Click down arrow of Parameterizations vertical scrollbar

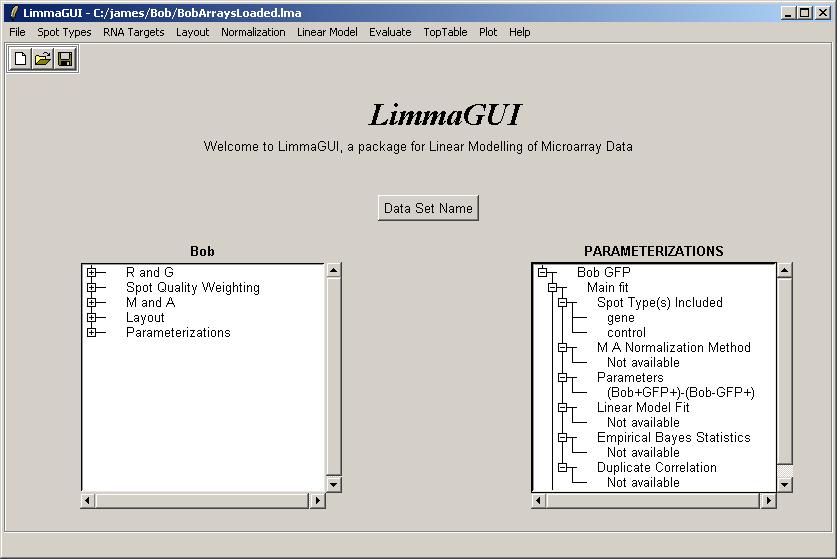click(785, 484)
